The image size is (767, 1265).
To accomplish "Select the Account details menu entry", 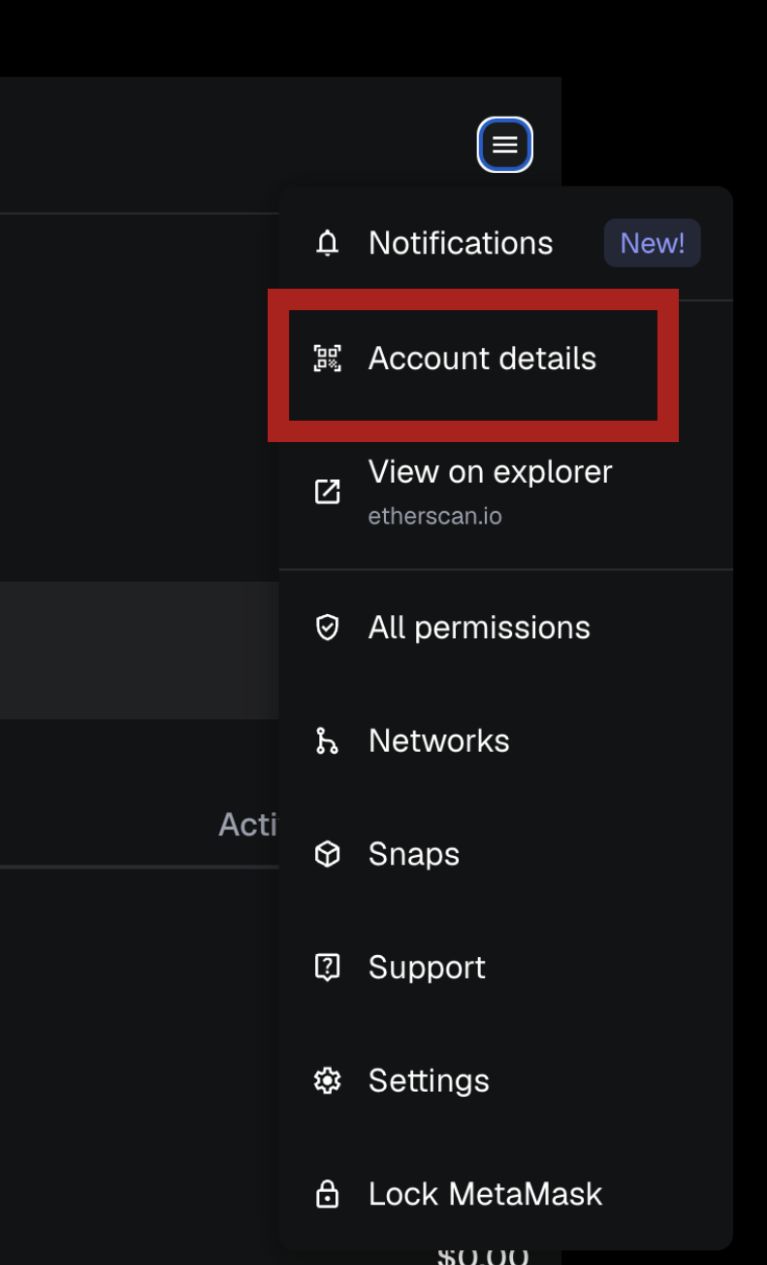I will pyautogui.click(x=482, y=358).
